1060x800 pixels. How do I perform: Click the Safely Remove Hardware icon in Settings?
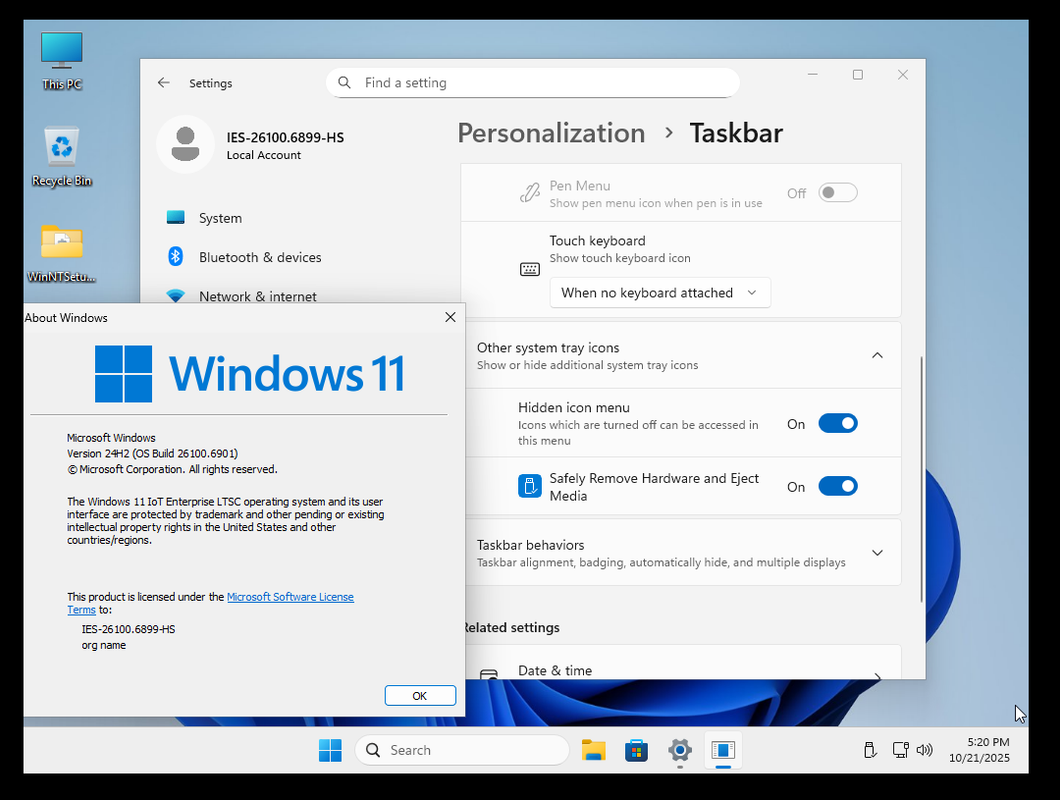tap(529, 486)
